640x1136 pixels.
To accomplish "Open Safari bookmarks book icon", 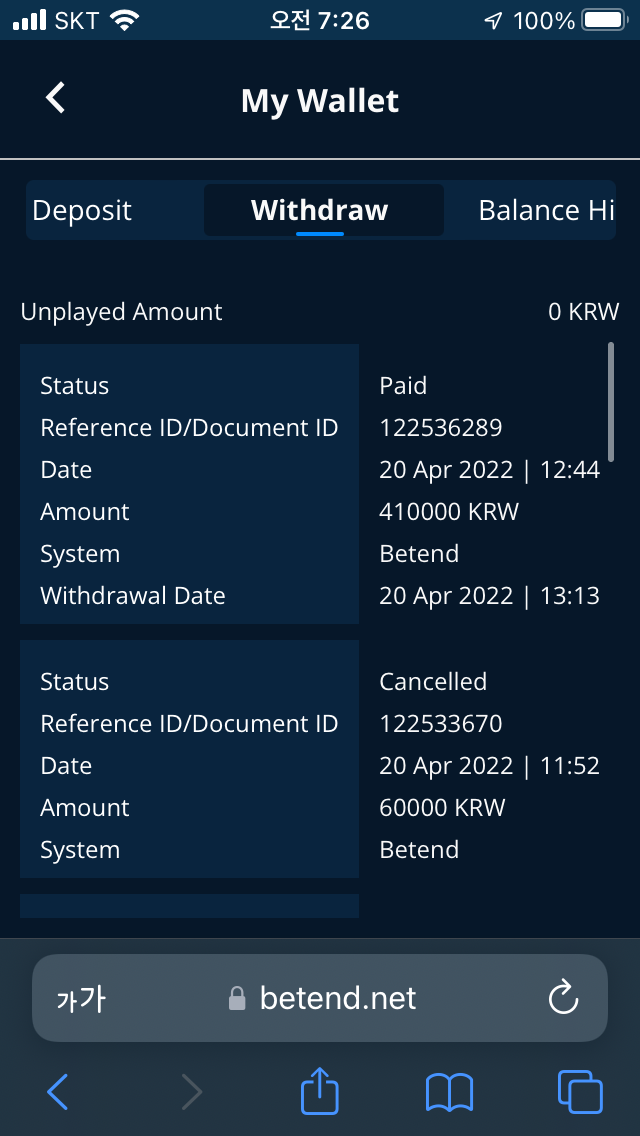I will [449, 1093].
